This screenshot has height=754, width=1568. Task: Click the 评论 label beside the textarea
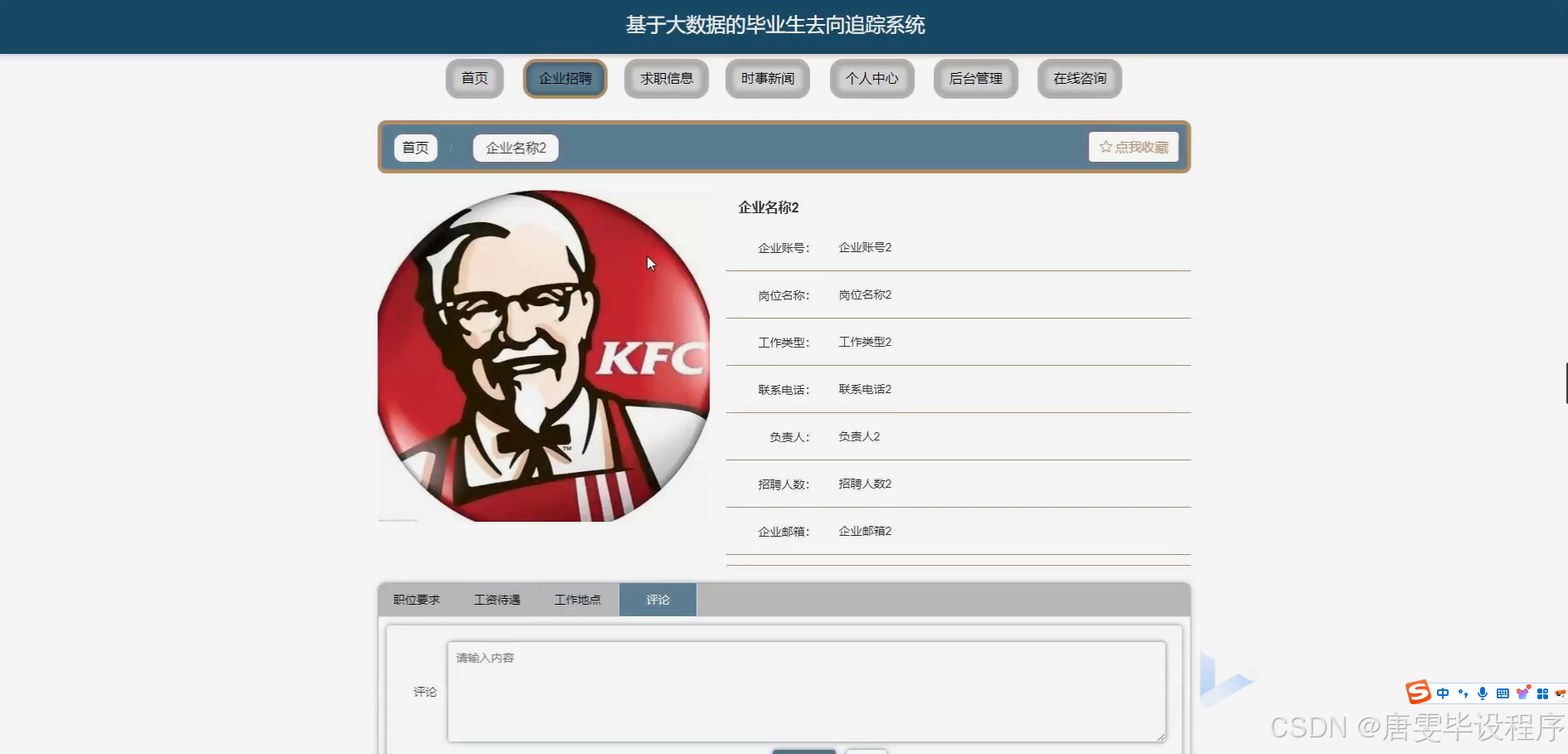pyautogui.click(x=425, y=692)
